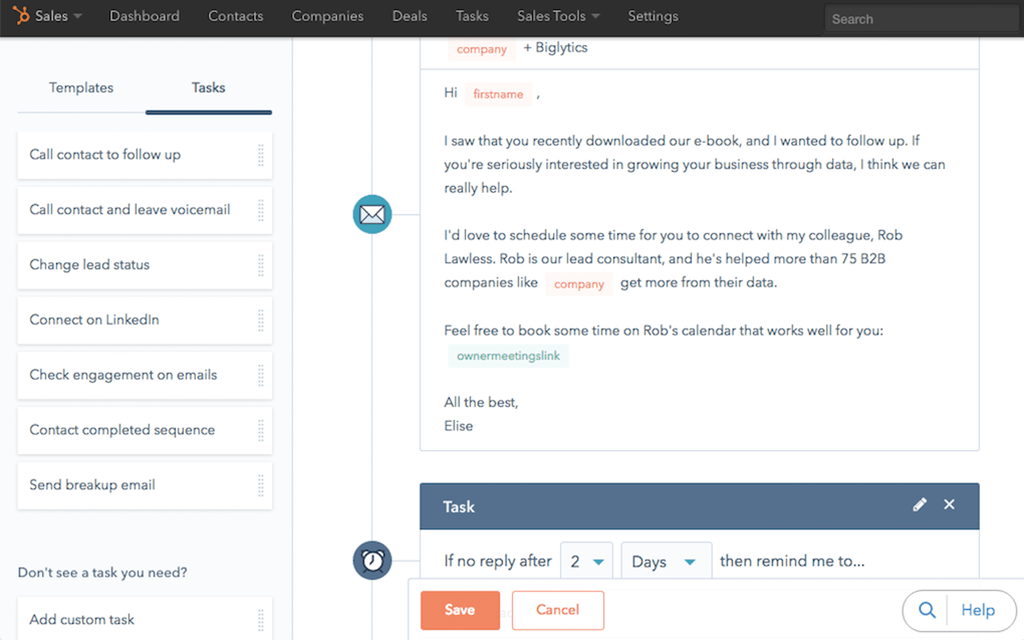Viewport: 1024px width, 640px height.
Task: Open Companies in the top navigation
Action: click(327, 16)
